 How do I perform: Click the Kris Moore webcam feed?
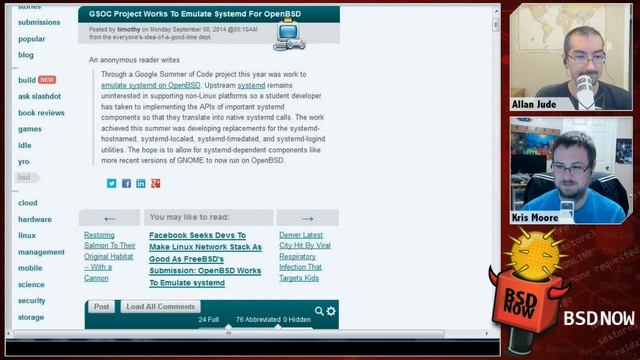(x=571, y=171)
